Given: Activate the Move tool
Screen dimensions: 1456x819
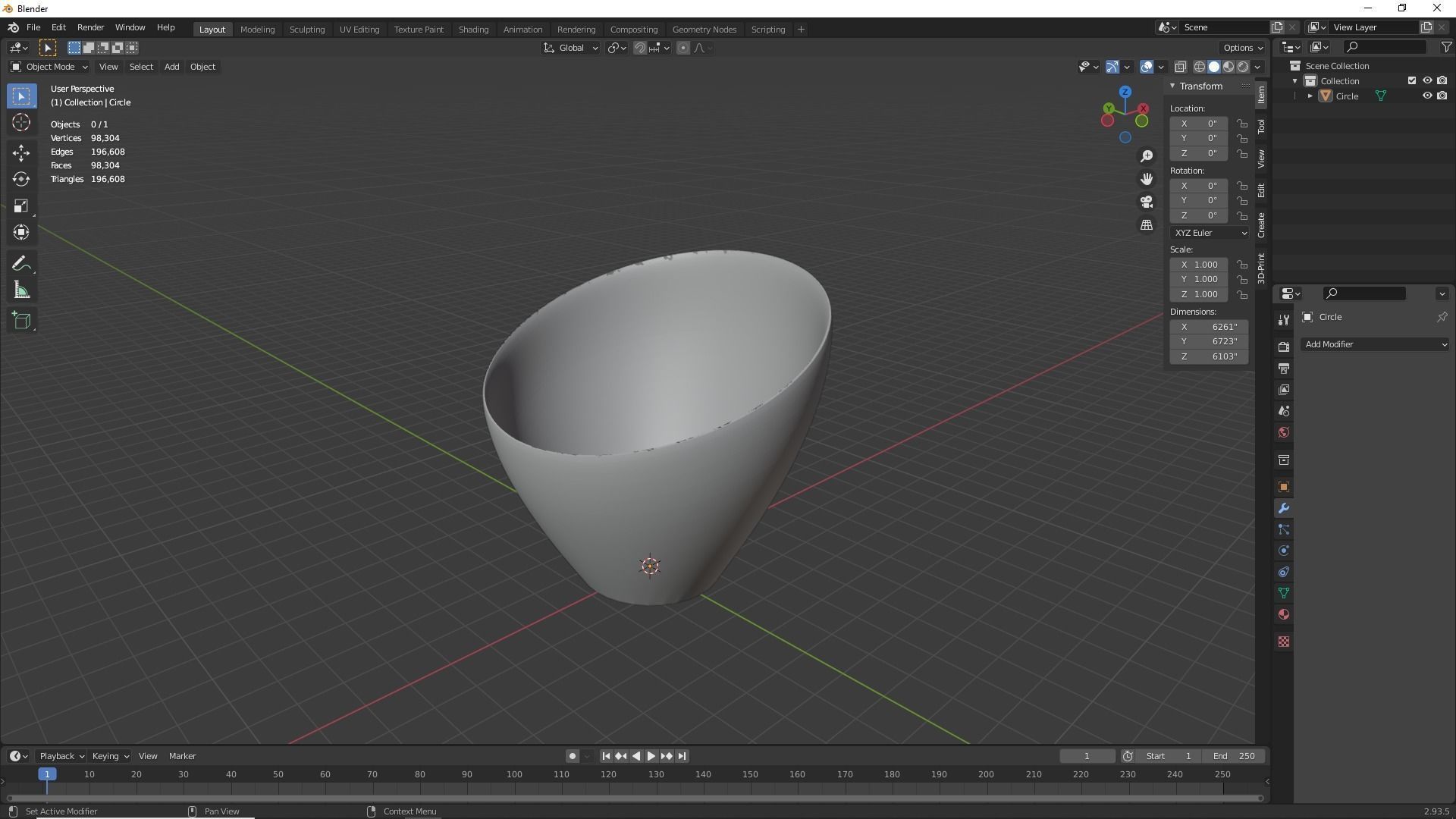Looking at the screenshot, I should [x=21, y=152].
